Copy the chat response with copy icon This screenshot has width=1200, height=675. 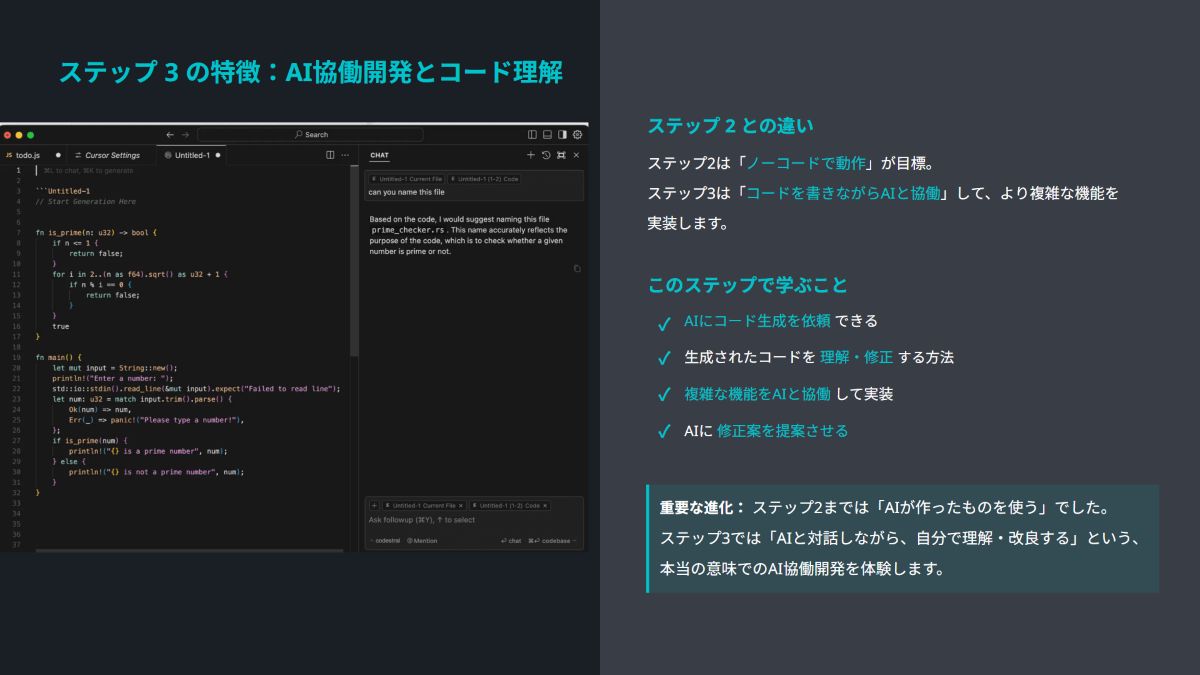pos(577,268)
